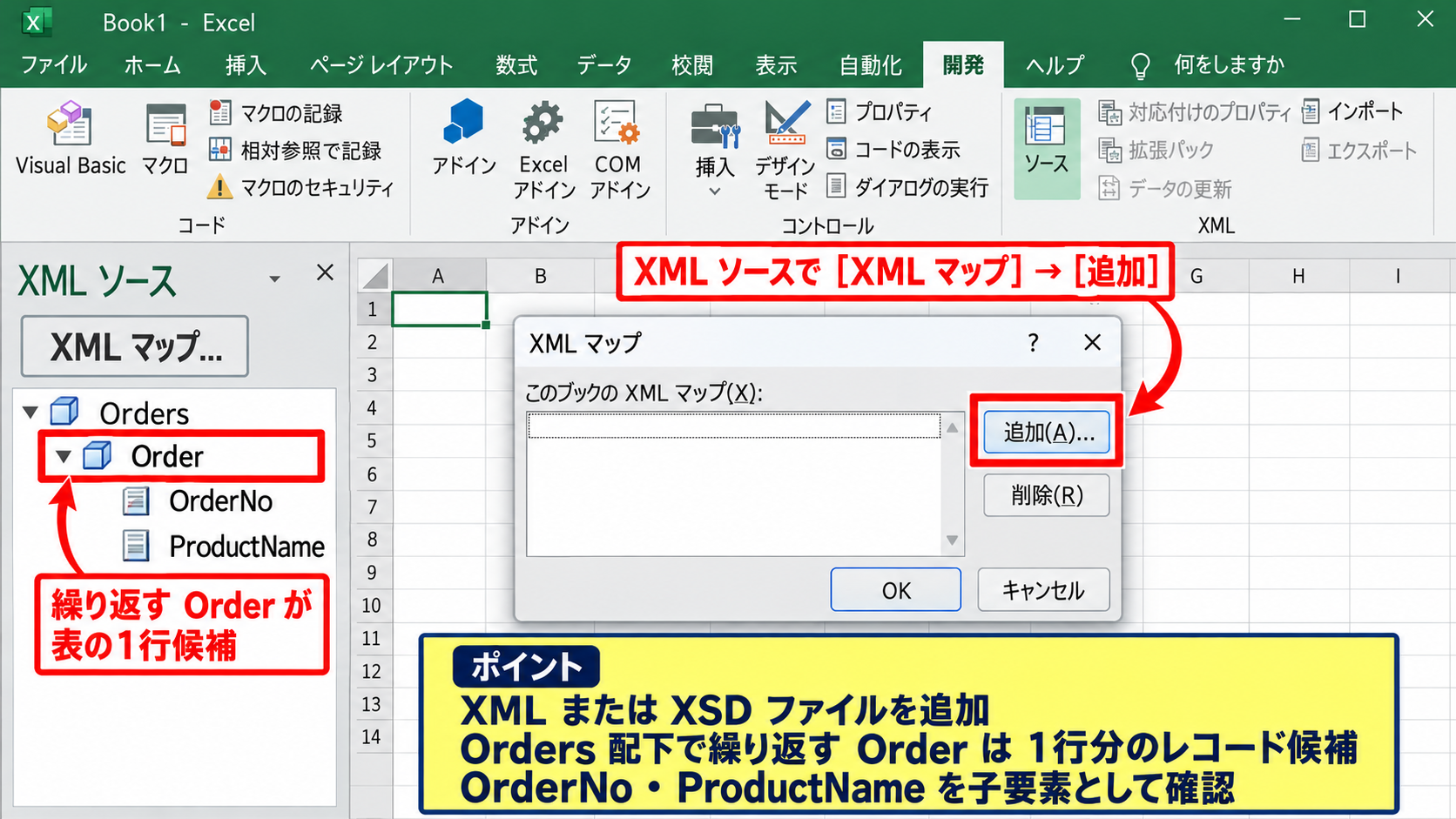The width and height of the screenshot is (1456, 819).
Task: Open マクロのセキュリティ settings
Action: tap(301, 187)
